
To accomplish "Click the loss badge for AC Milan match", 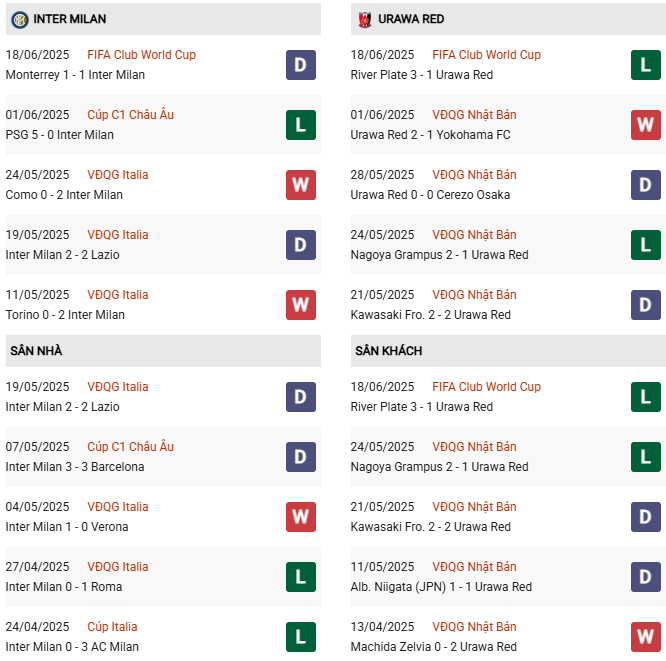I will coord(300,637).
